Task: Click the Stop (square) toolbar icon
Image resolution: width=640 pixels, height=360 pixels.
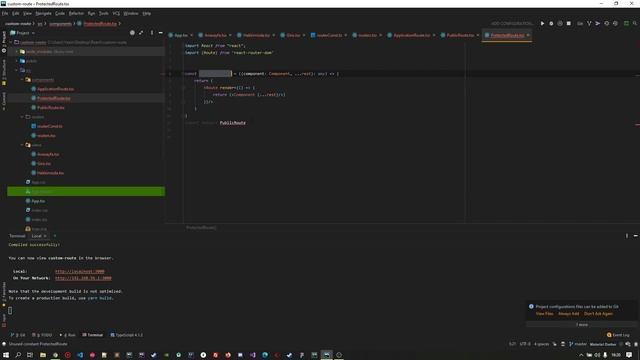Action: point(569,24)
